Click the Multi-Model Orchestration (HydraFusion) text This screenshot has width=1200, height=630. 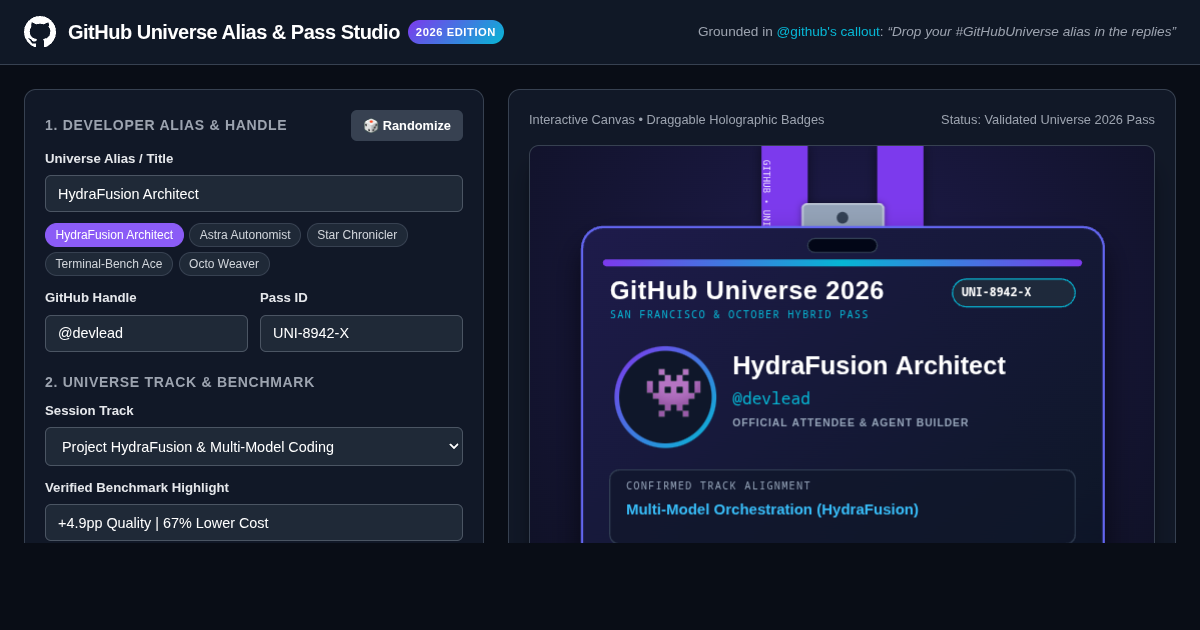coord(772,509)
